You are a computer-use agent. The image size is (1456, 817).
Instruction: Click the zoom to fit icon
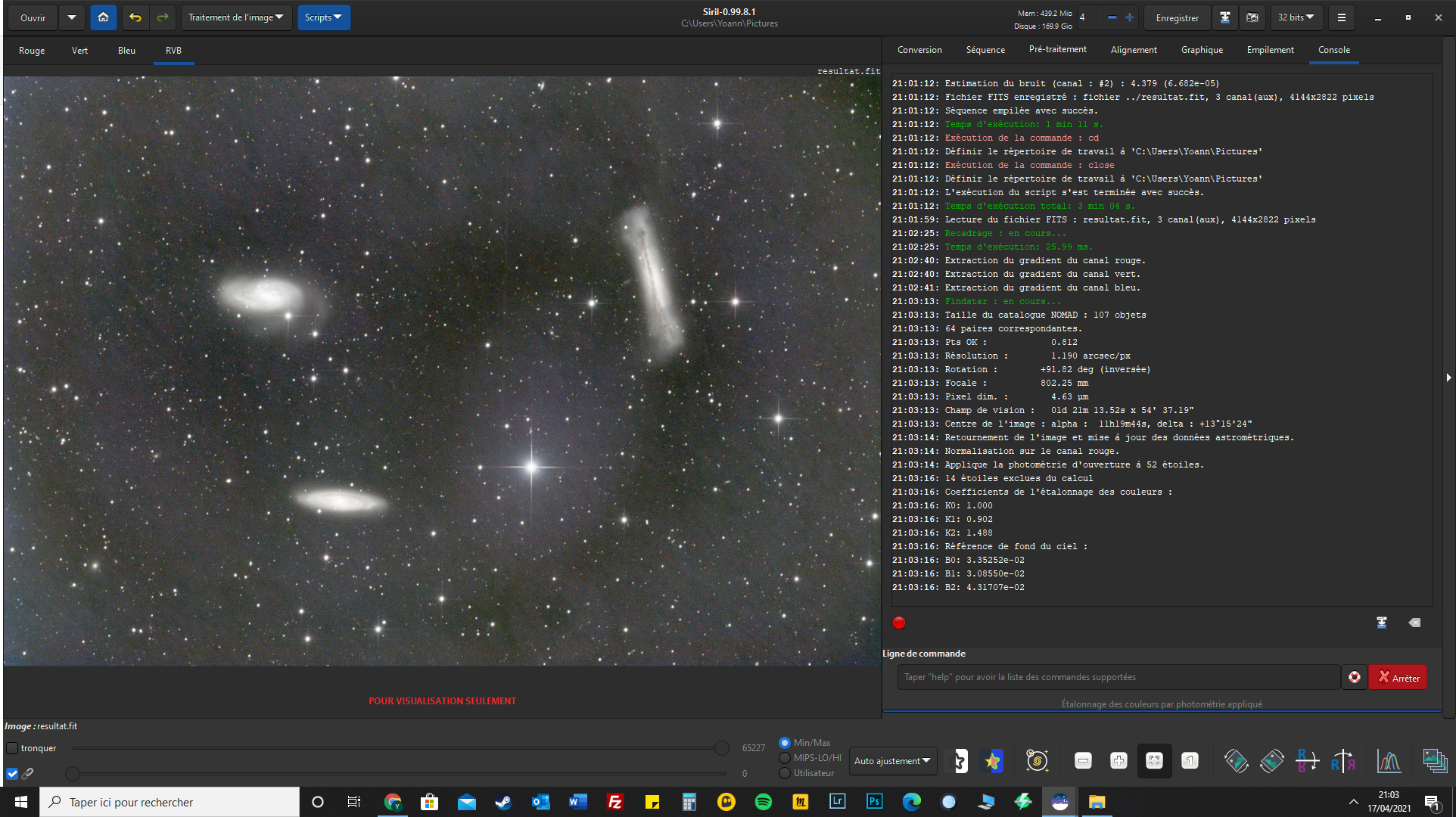1154,760
